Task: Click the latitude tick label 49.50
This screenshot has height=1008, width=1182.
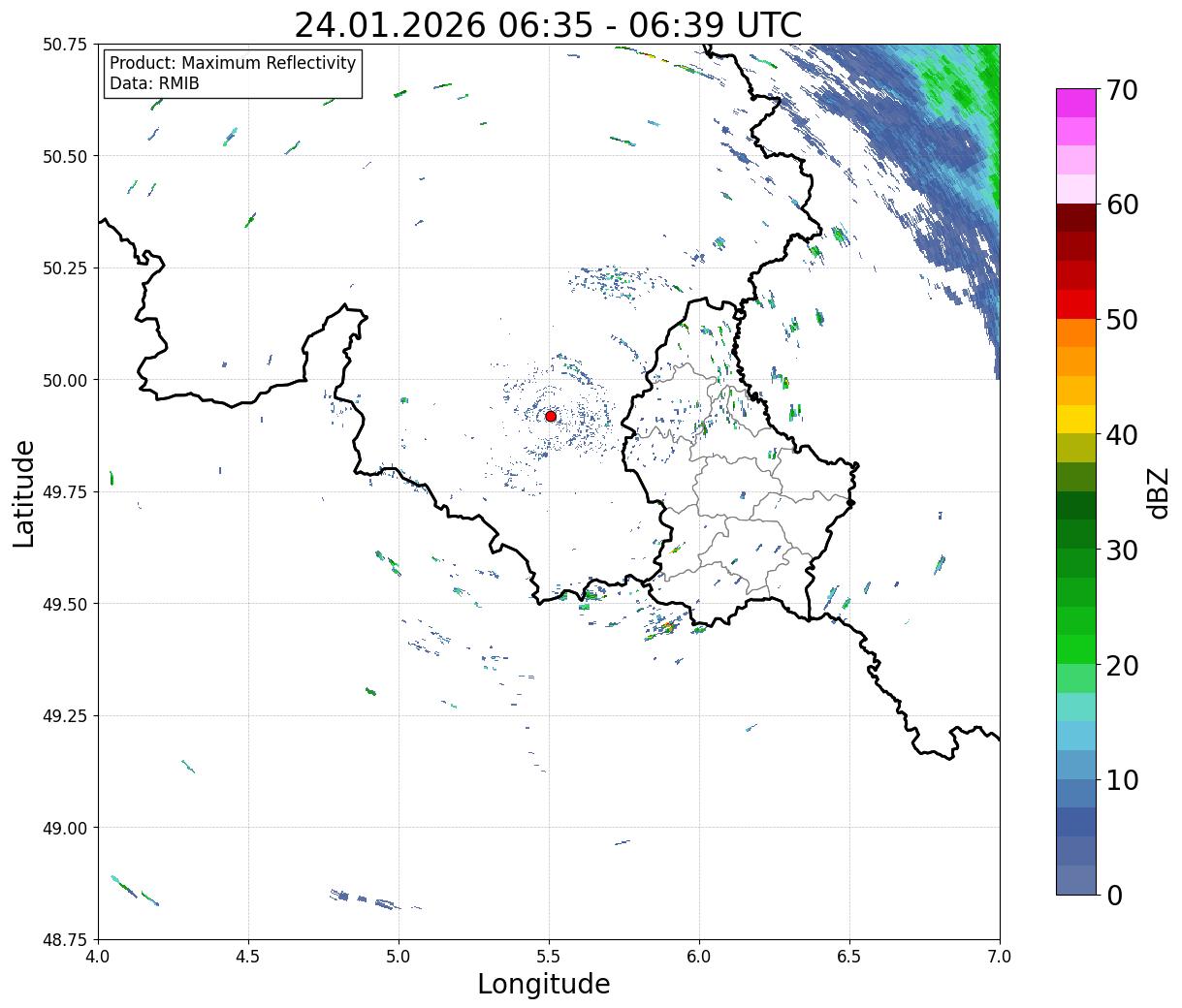Action: point(65,604)
